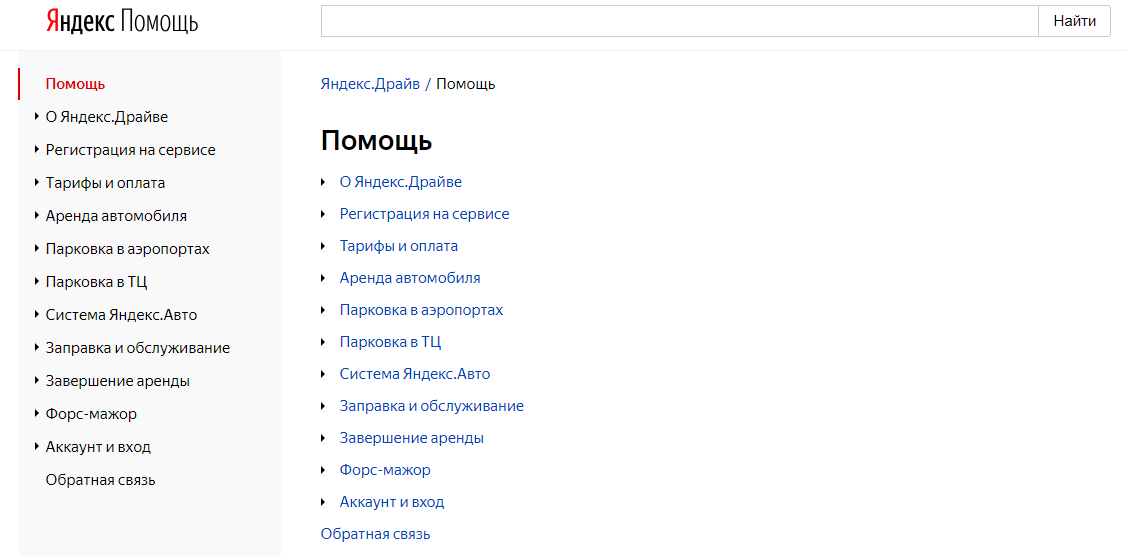Click the Яндекс Помощь logo
Screen dimensions: 1127x556
[x=122, y=22]
